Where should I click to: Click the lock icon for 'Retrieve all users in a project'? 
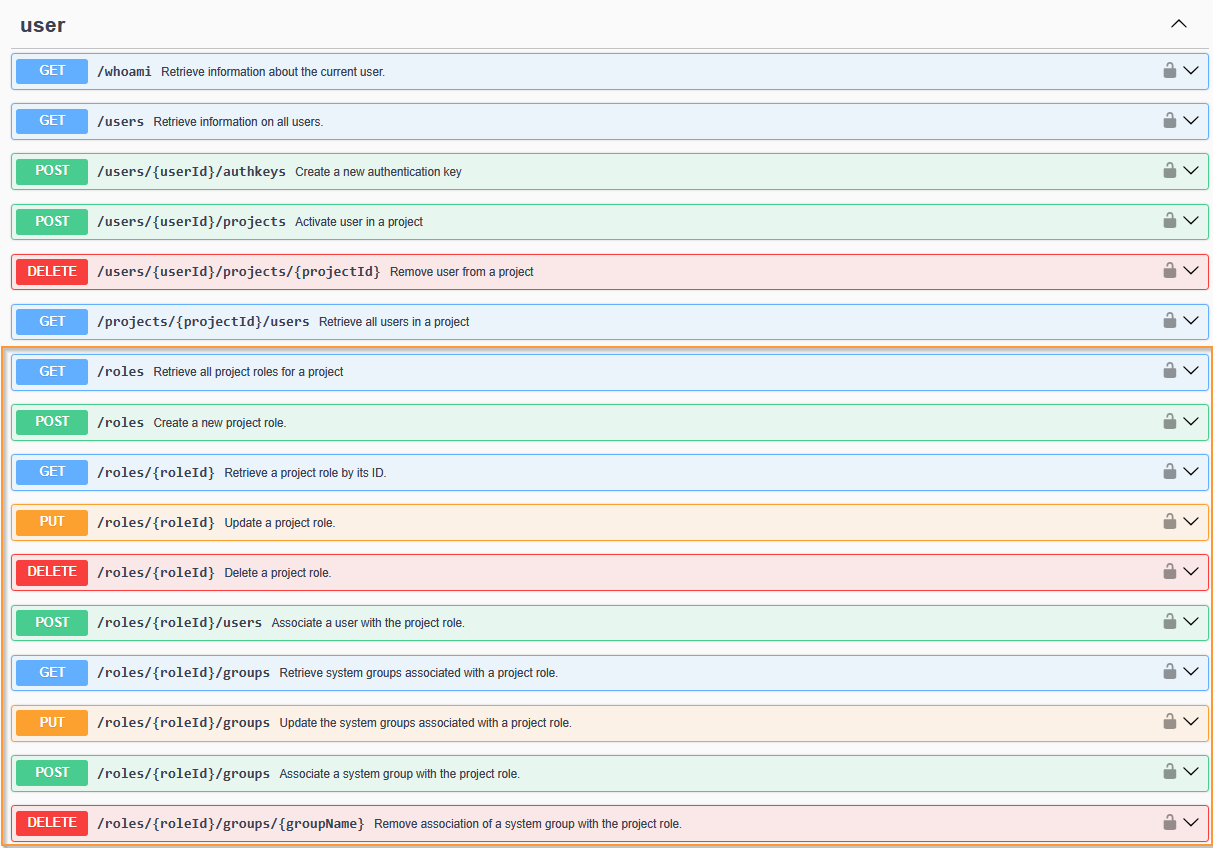1169,320
